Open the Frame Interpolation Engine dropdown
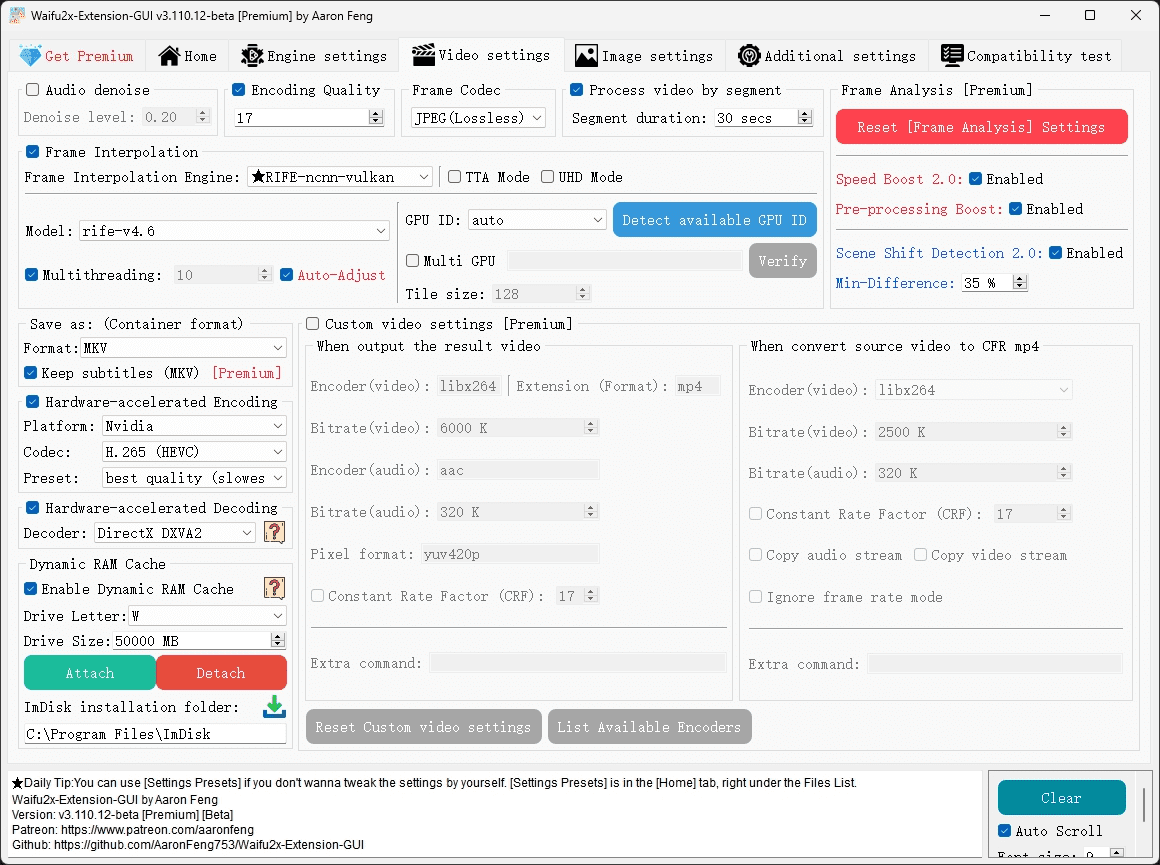Viewport: 1160px width, 865px height. (340, 177)
